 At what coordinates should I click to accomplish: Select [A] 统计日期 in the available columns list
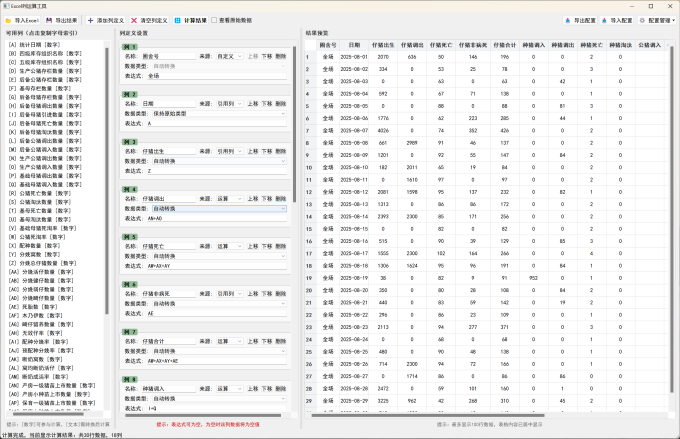click(33, 45)
